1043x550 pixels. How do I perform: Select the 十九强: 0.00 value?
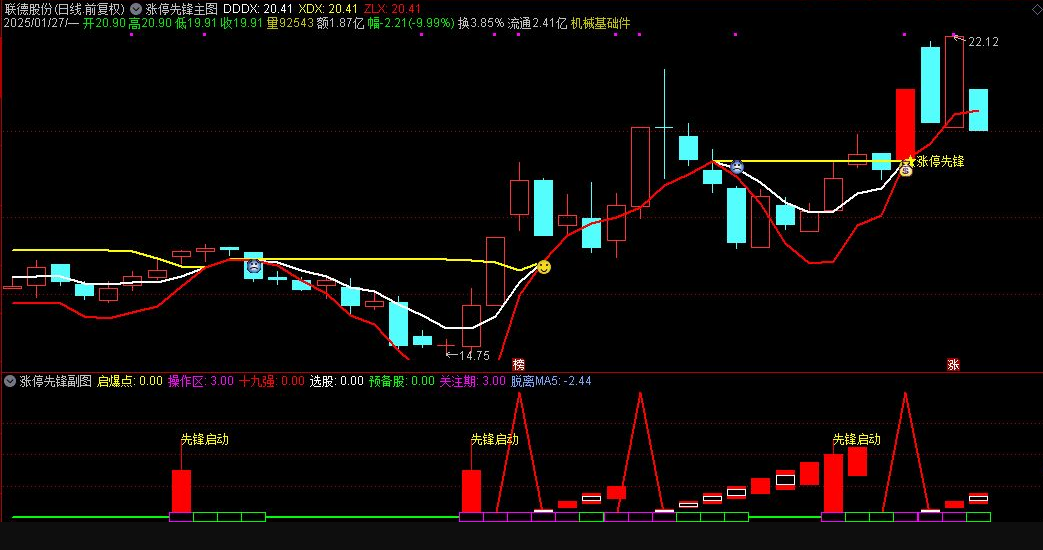click(x=272, y=381)
